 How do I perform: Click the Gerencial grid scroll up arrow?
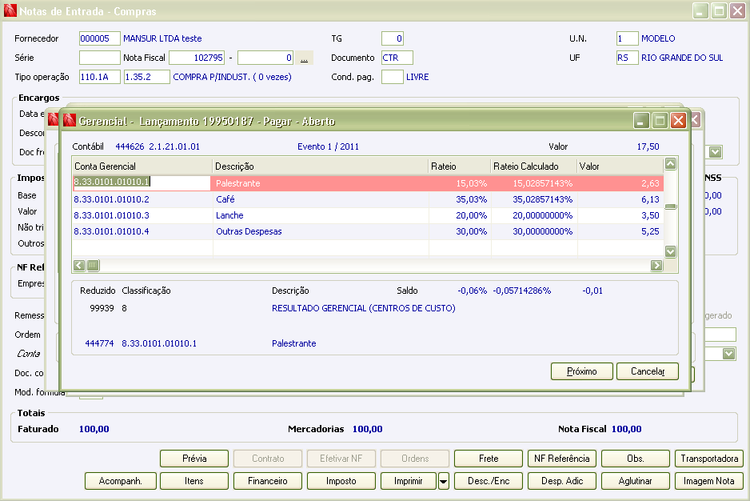671,164
